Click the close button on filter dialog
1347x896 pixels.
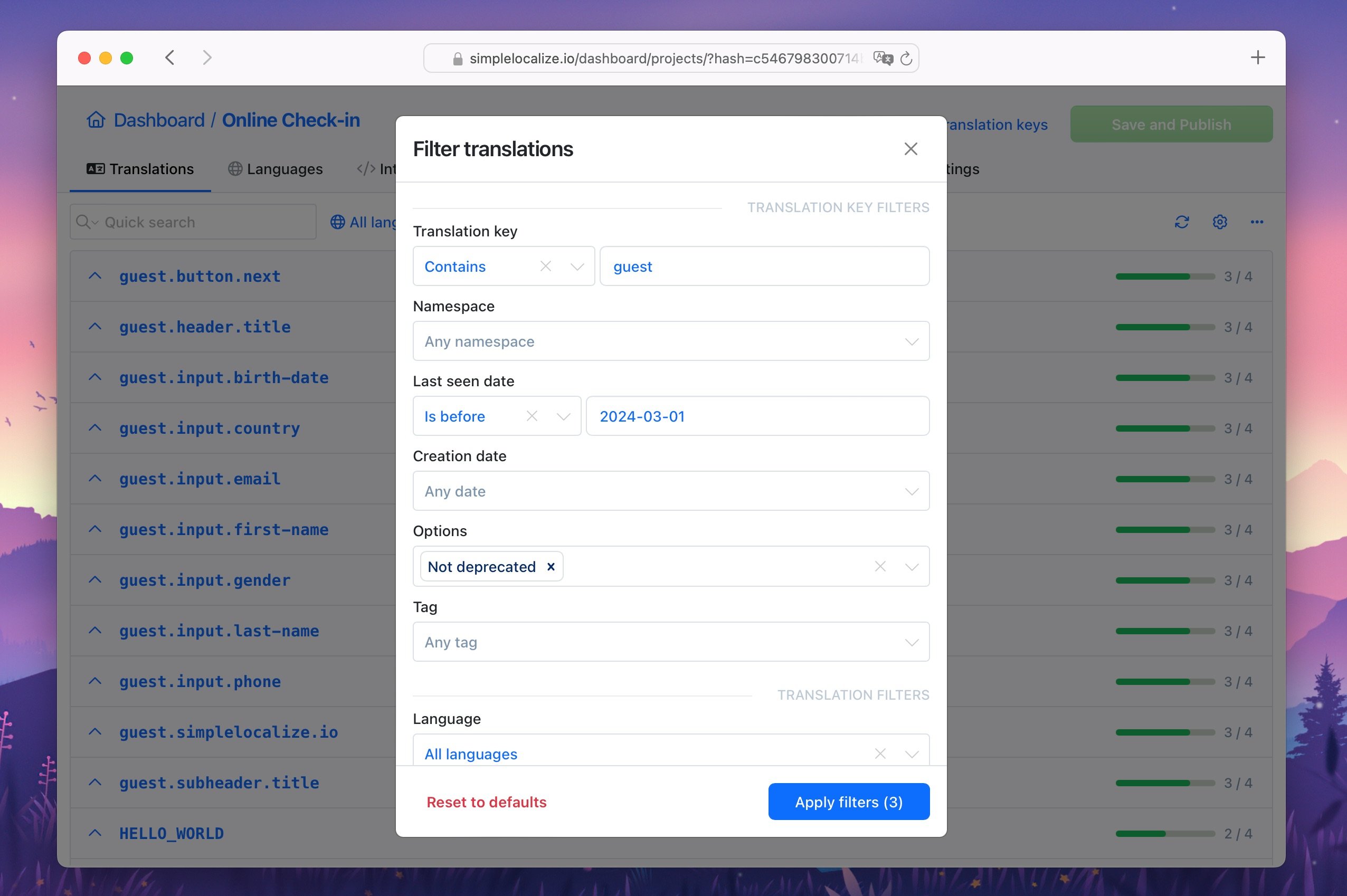click(910, 148)
